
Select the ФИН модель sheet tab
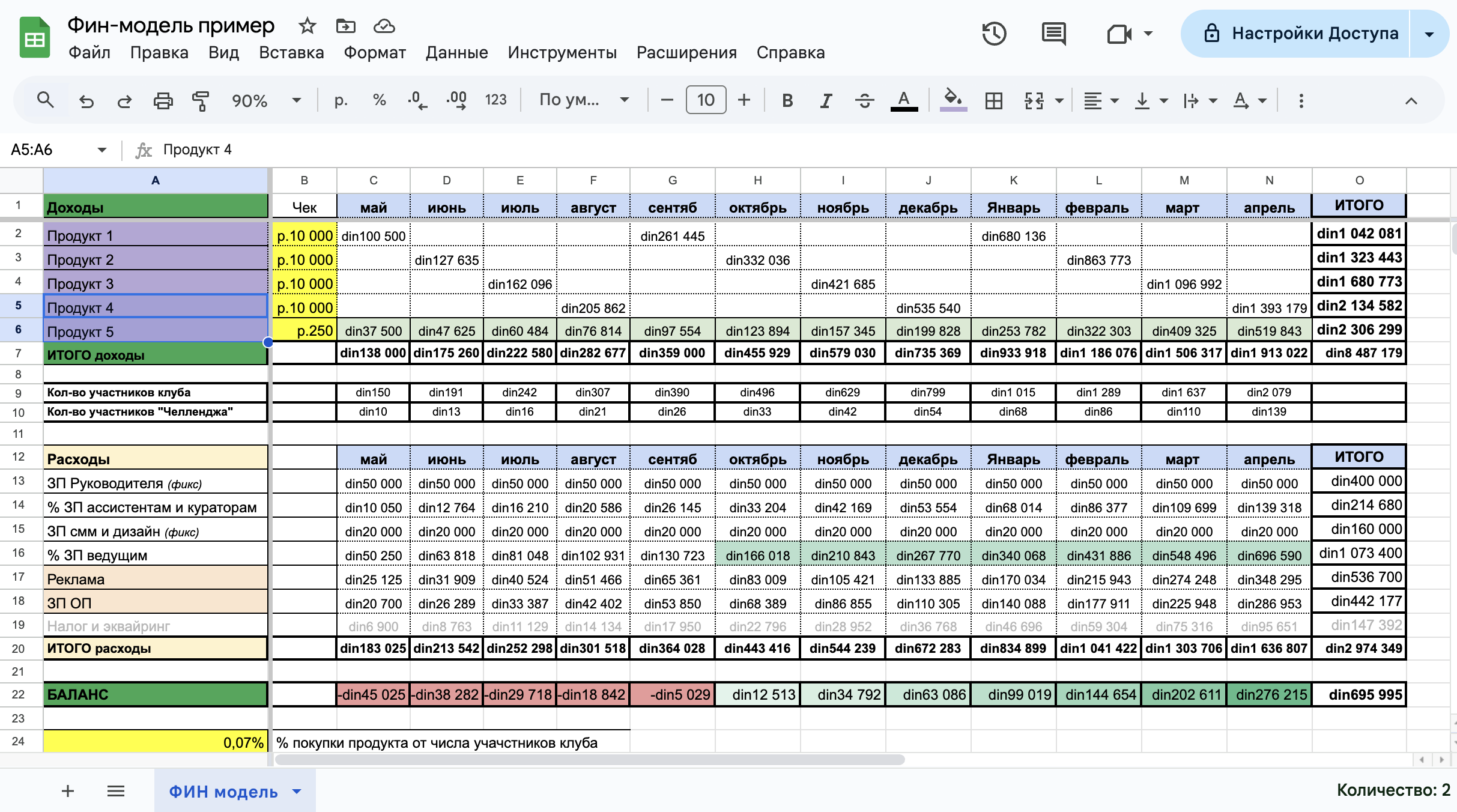coord(223,791)
